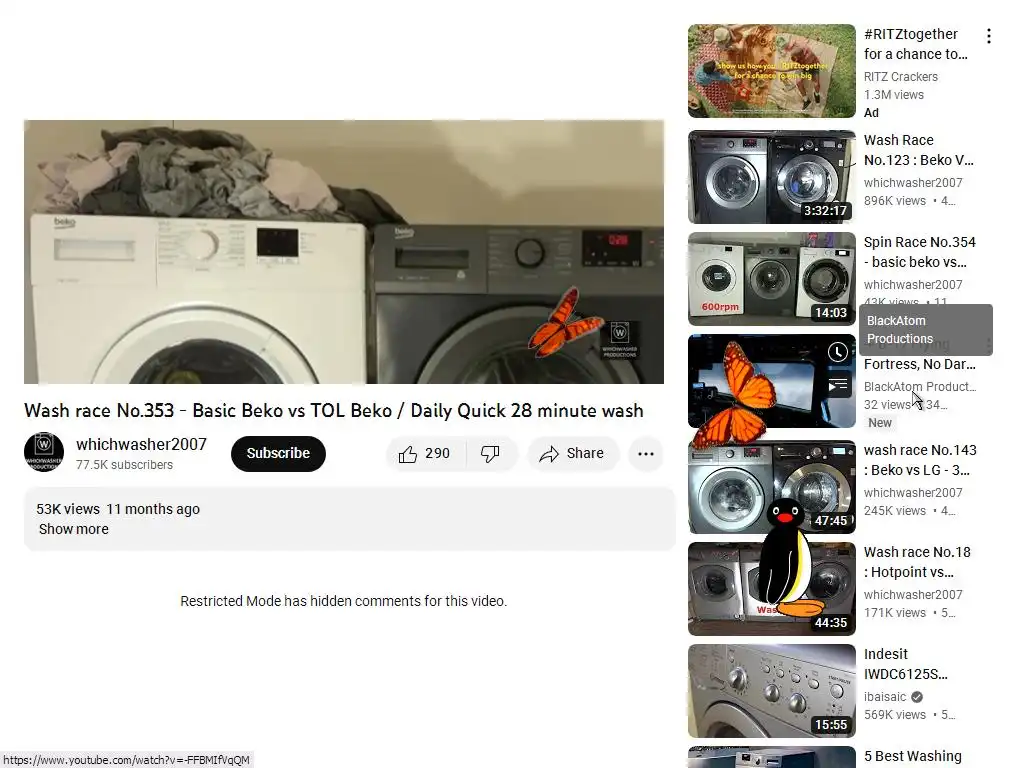Open the Indesit IWDC6125S title link
The width and height of the screenshot is (1024, 768).
pos(906,664)
